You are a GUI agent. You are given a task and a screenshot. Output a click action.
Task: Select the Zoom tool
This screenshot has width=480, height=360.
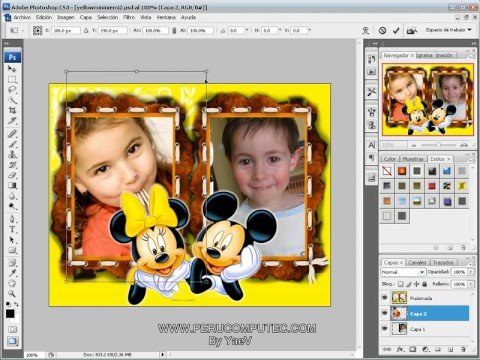(12, 293)
